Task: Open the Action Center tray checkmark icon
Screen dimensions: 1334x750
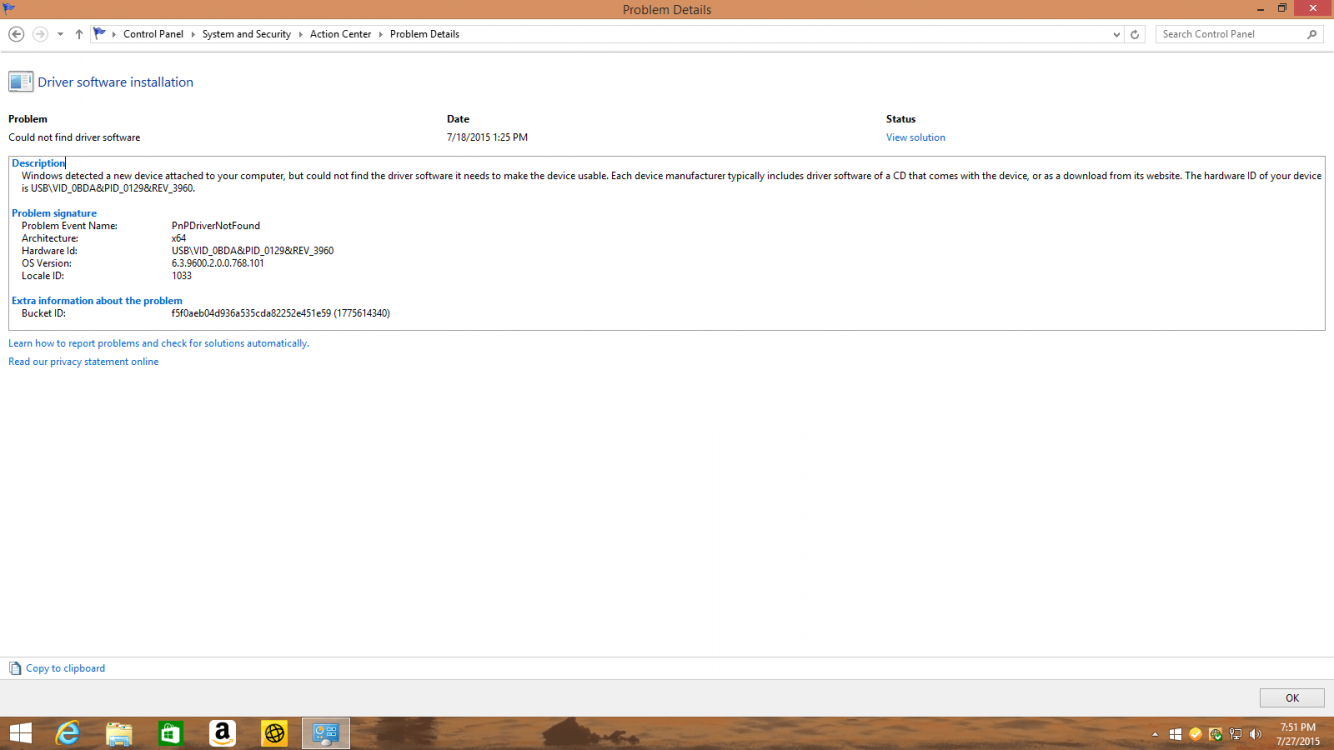Action: (1195, 733)
